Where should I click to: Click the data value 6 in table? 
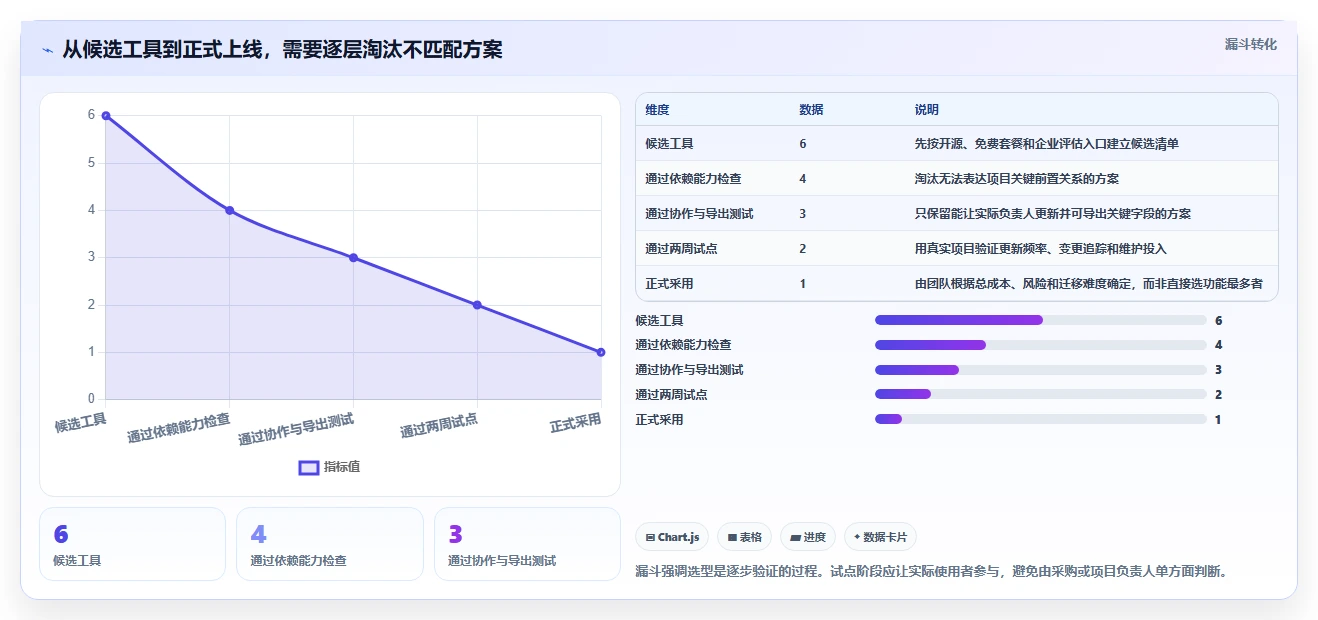[803, 144]
